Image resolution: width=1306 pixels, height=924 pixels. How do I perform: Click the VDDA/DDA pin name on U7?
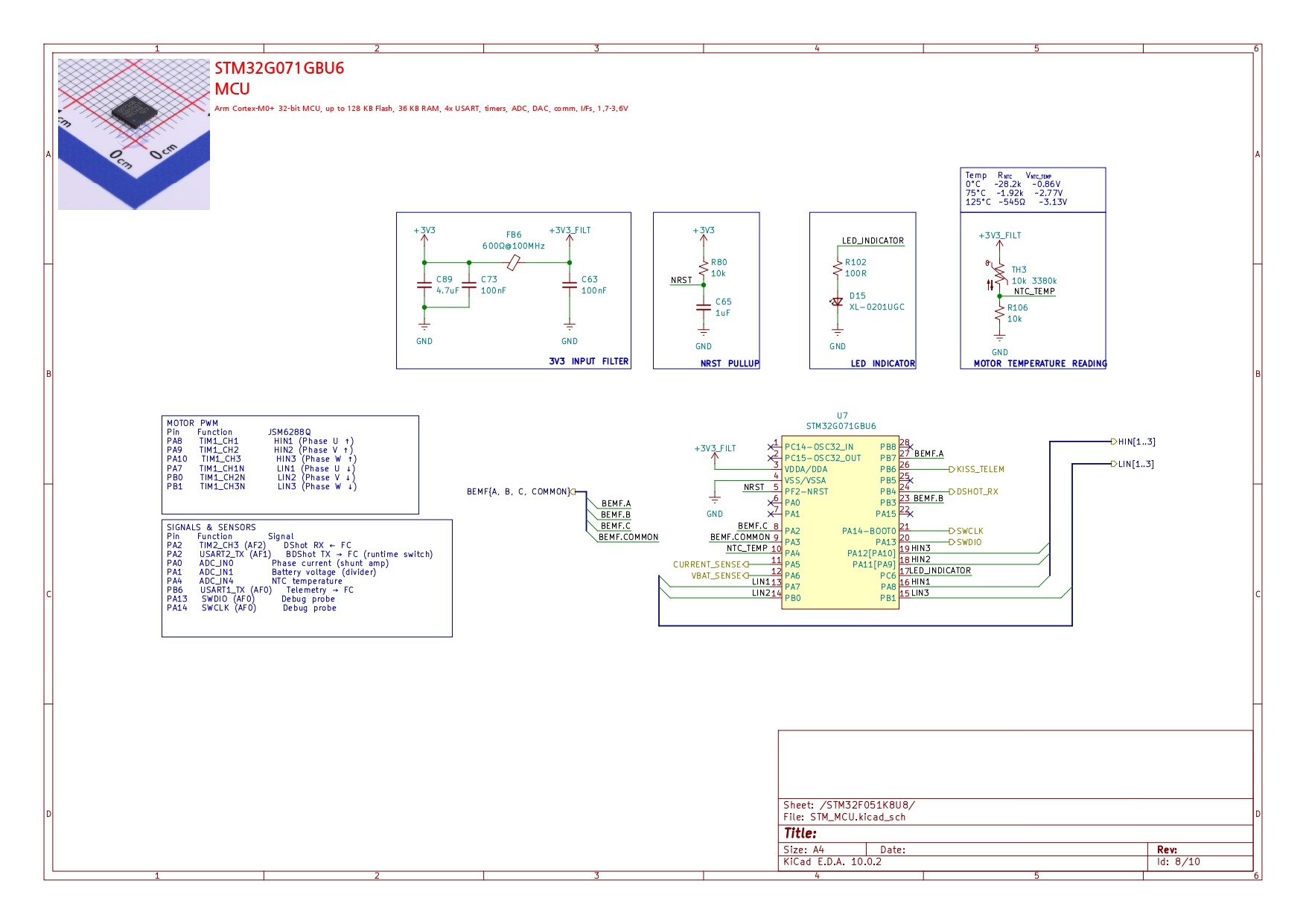pyautogui.click(x=806, y=469)
